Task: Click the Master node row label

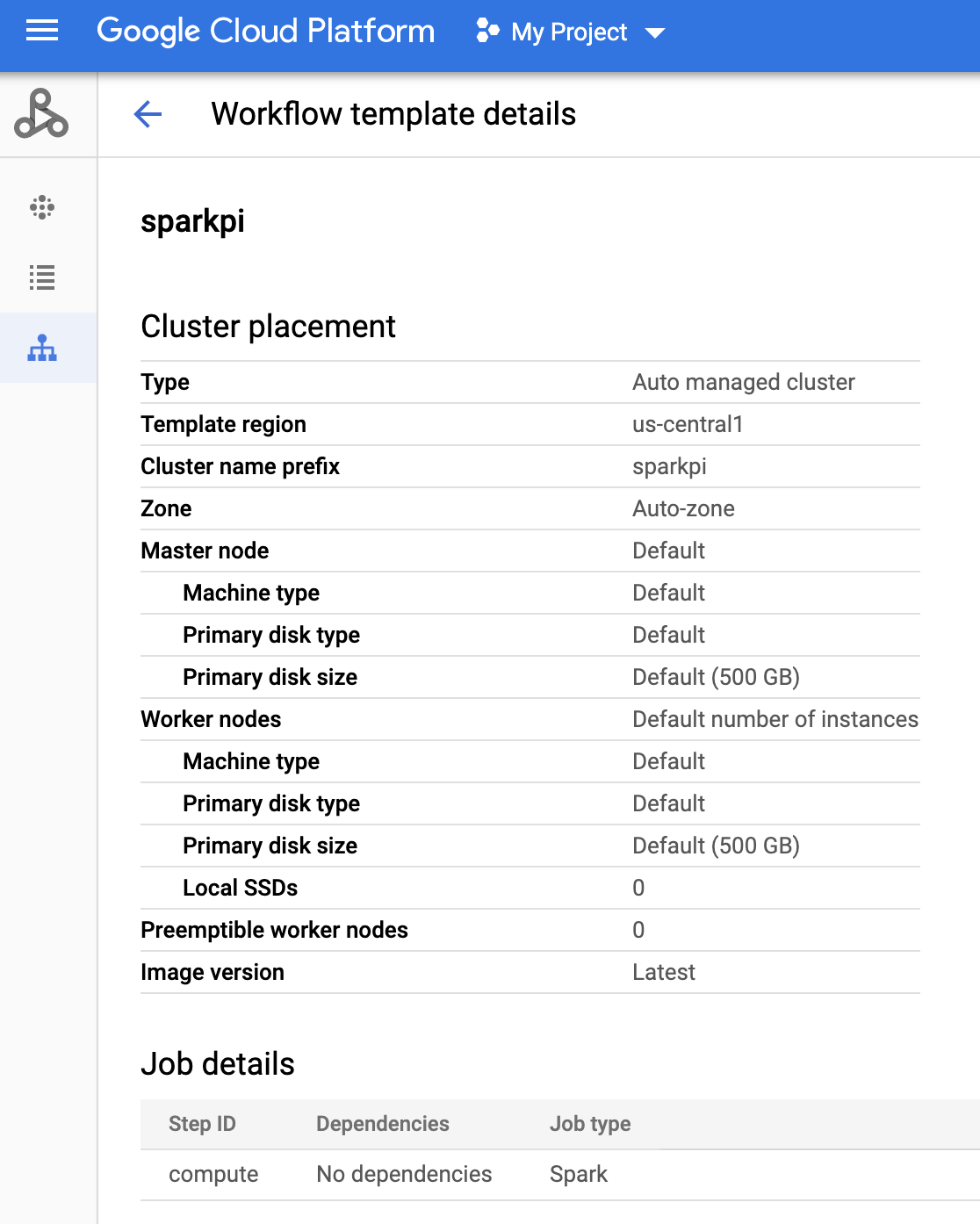Action: point(205,551)
